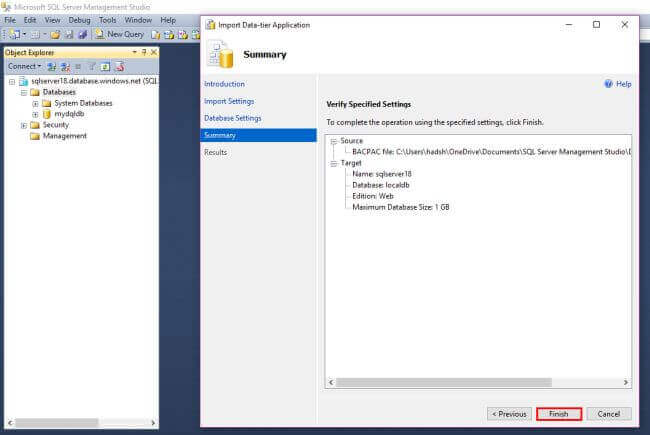Select the mydqldb database
Screen dimensions: 650x435
click(69, 114)
